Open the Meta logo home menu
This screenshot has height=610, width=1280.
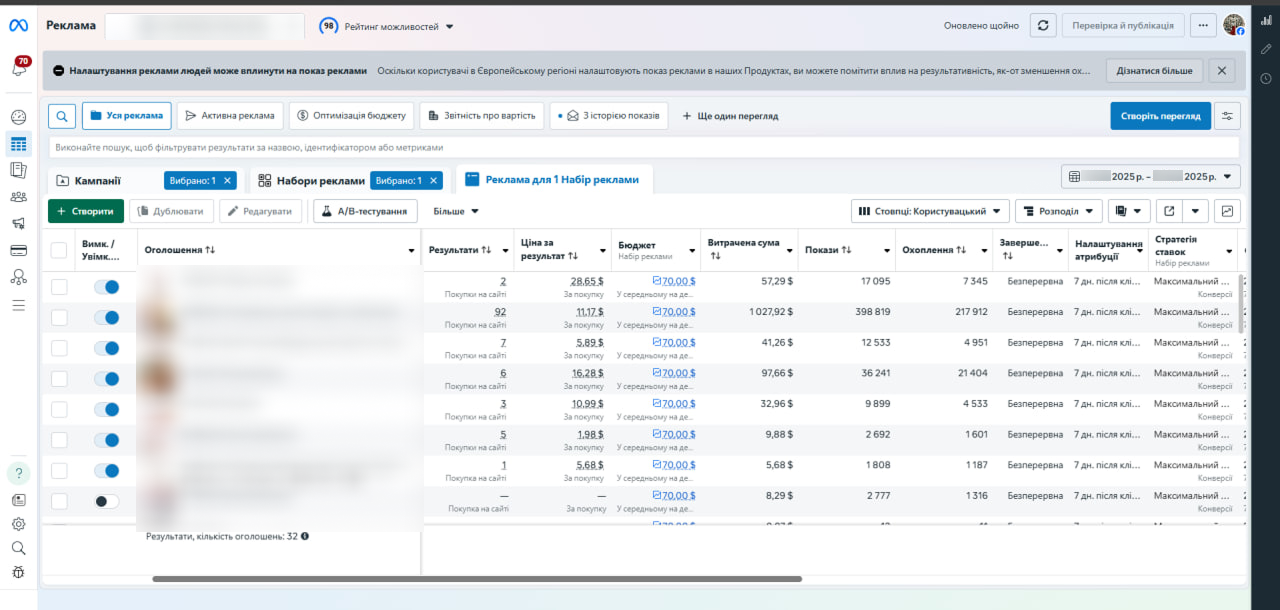click(18, 26)
